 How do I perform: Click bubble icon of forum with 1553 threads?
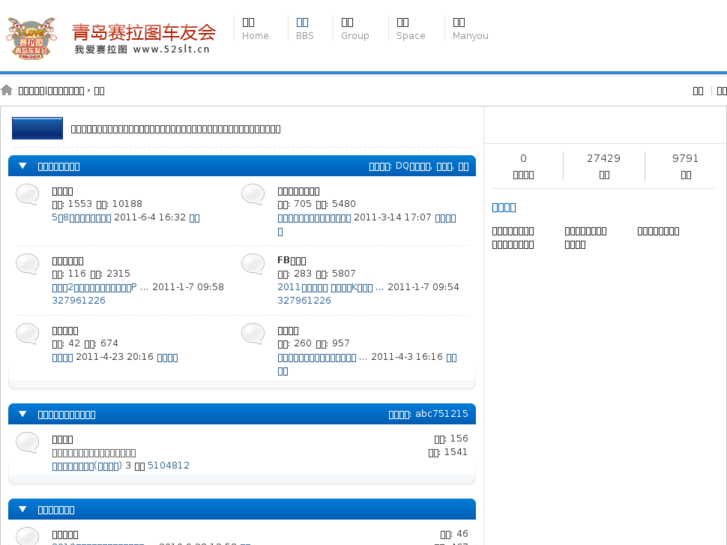click(x=27, y=194)
